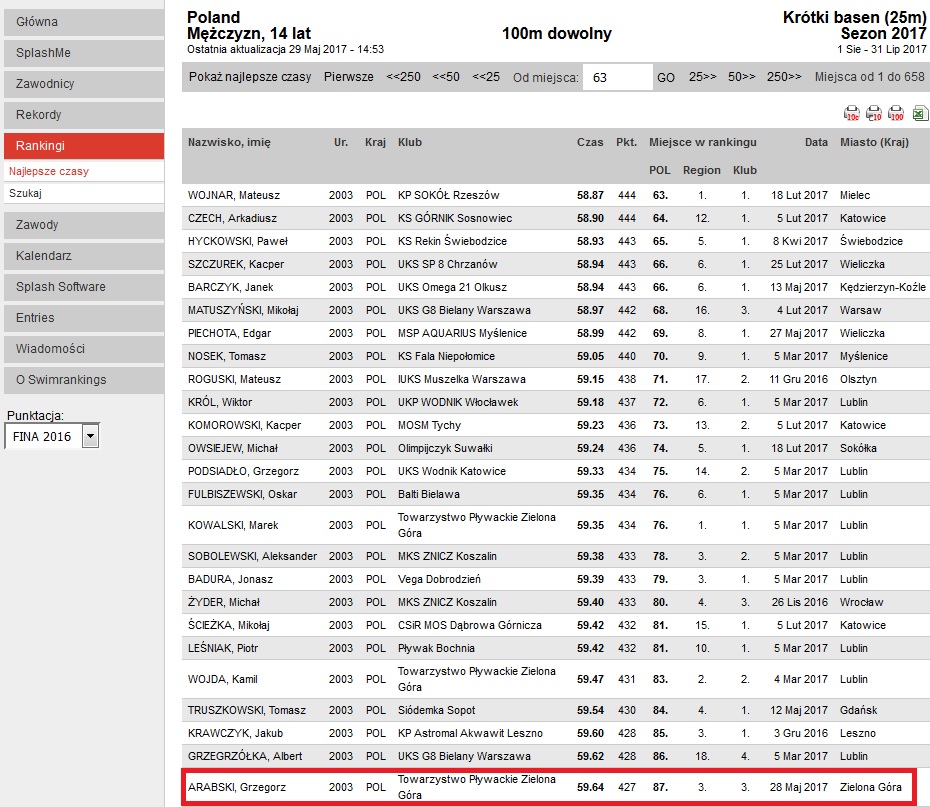Open club KS Rekin Świebodzice
930x807 pixels.
click(452, 241)
